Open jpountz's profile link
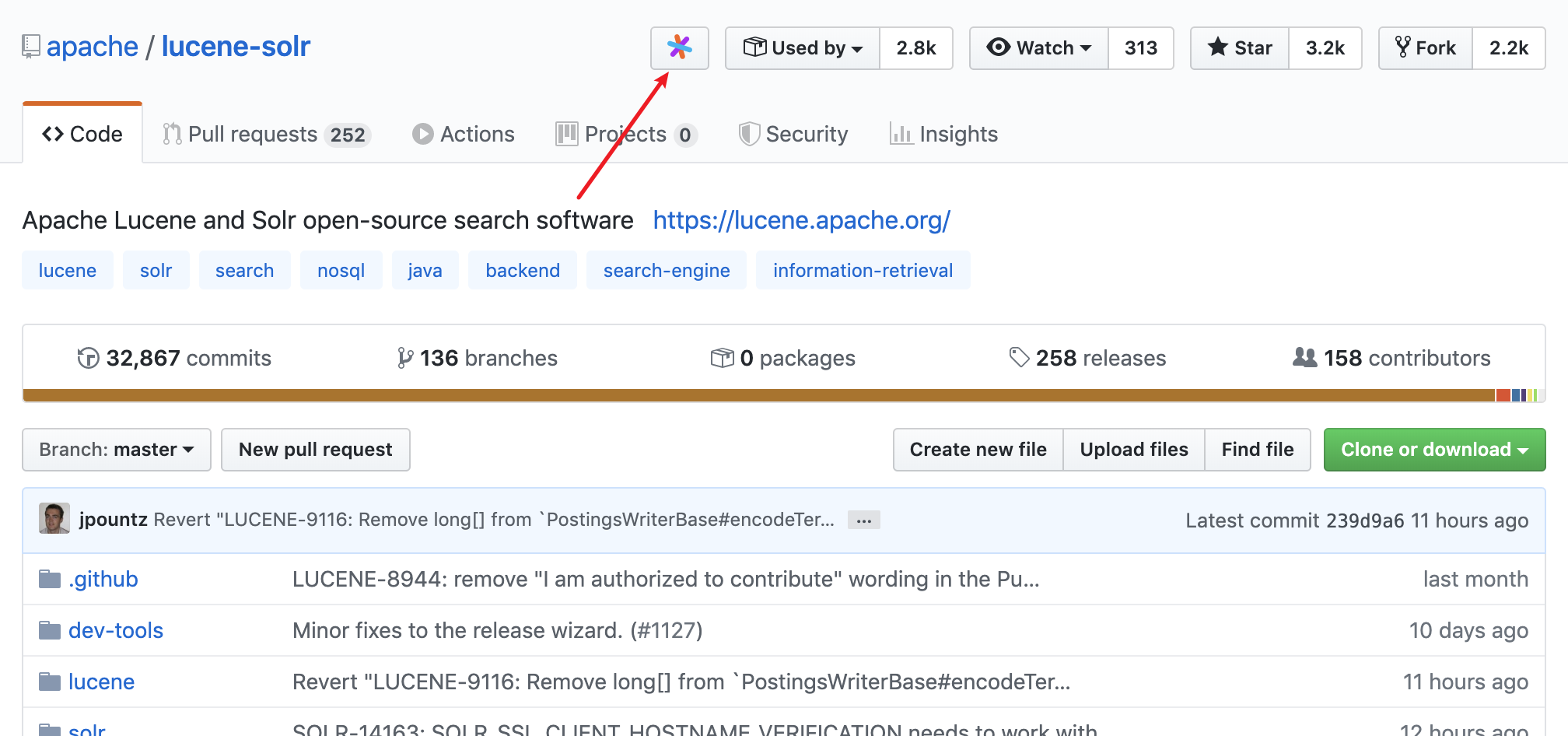The height and width of the screenshot is (736, 1568). pos(114,519)
